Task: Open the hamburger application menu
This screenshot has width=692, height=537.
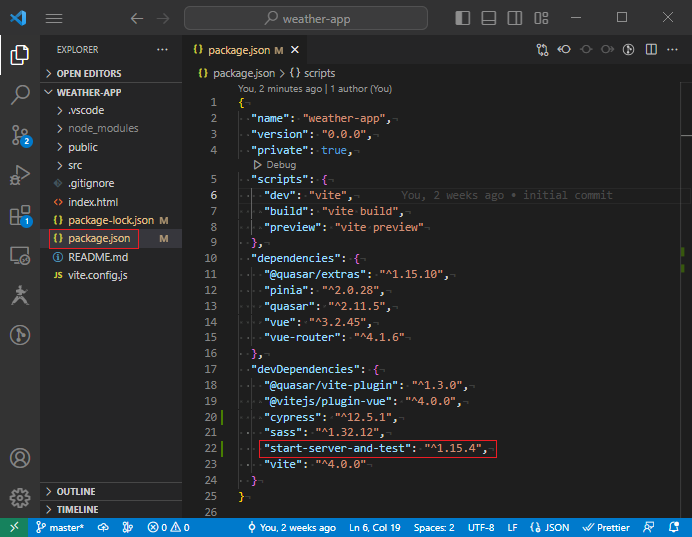Action: point(54,18)
